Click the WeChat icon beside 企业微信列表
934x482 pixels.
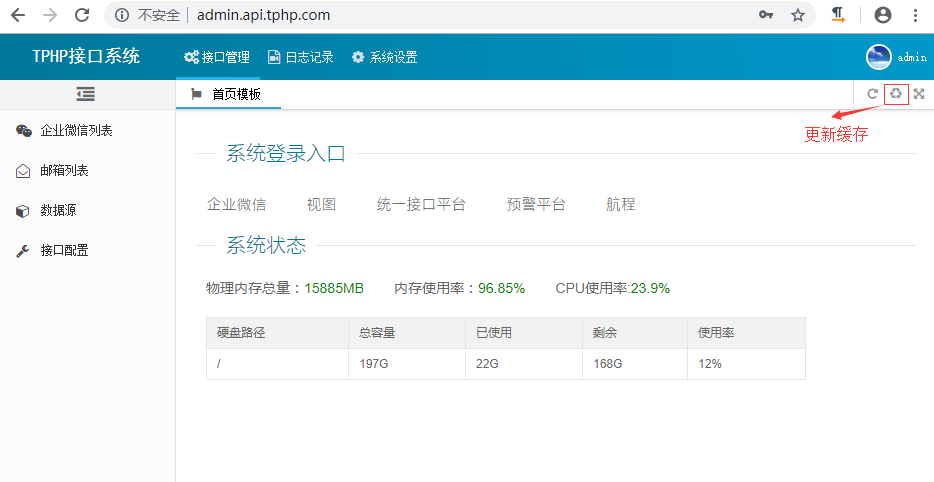[x=24, y=131]
